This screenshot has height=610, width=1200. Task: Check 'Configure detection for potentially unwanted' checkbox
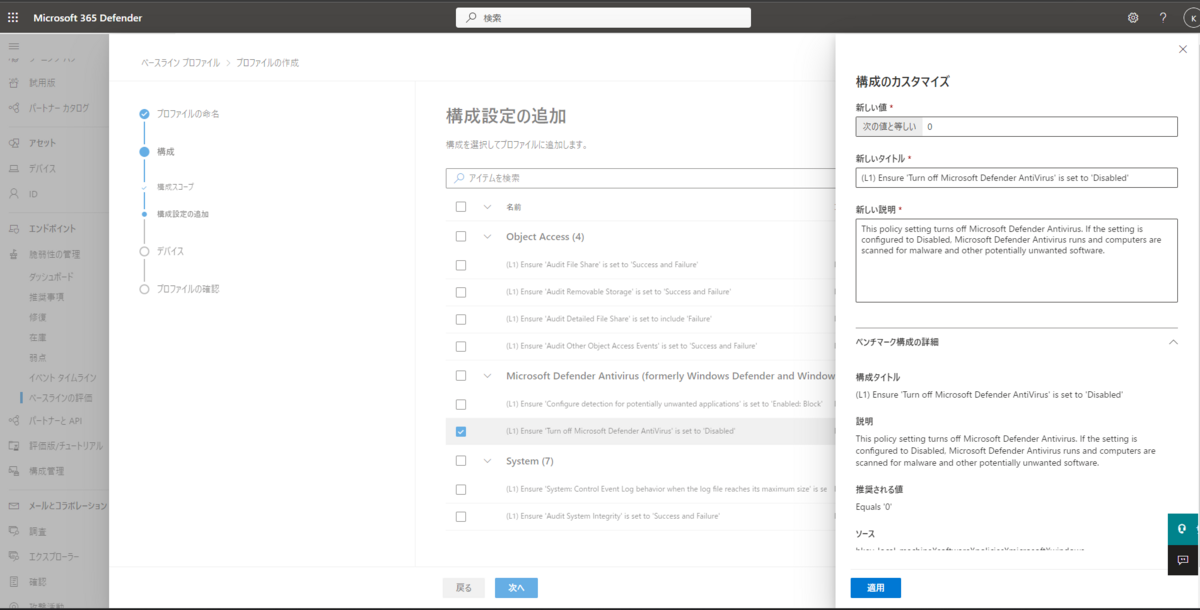(460, 404)
